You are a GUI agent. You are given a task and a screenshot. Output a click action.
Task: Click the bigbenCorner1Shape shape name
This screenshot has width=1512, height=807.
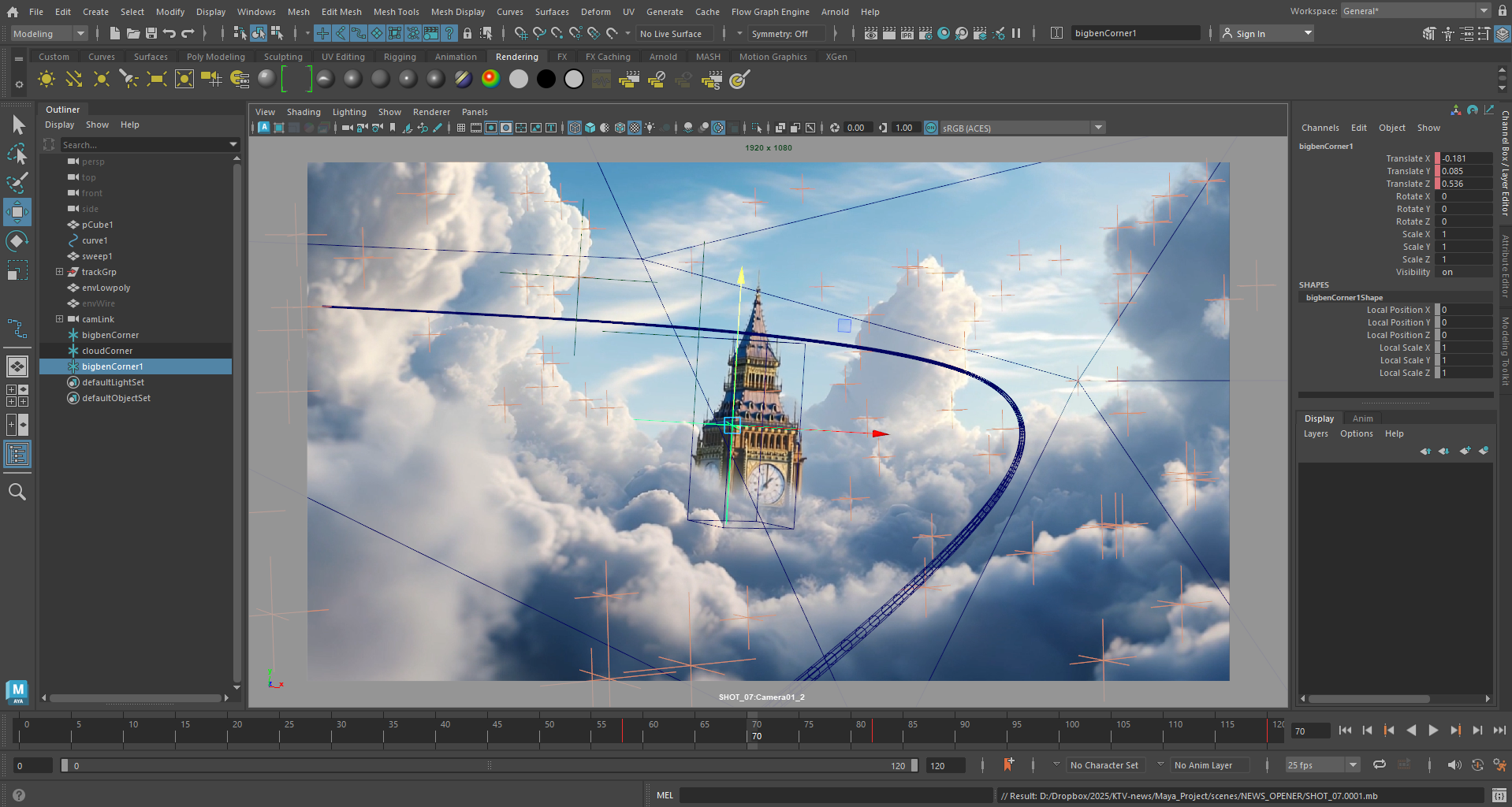tap(1344, 297)
